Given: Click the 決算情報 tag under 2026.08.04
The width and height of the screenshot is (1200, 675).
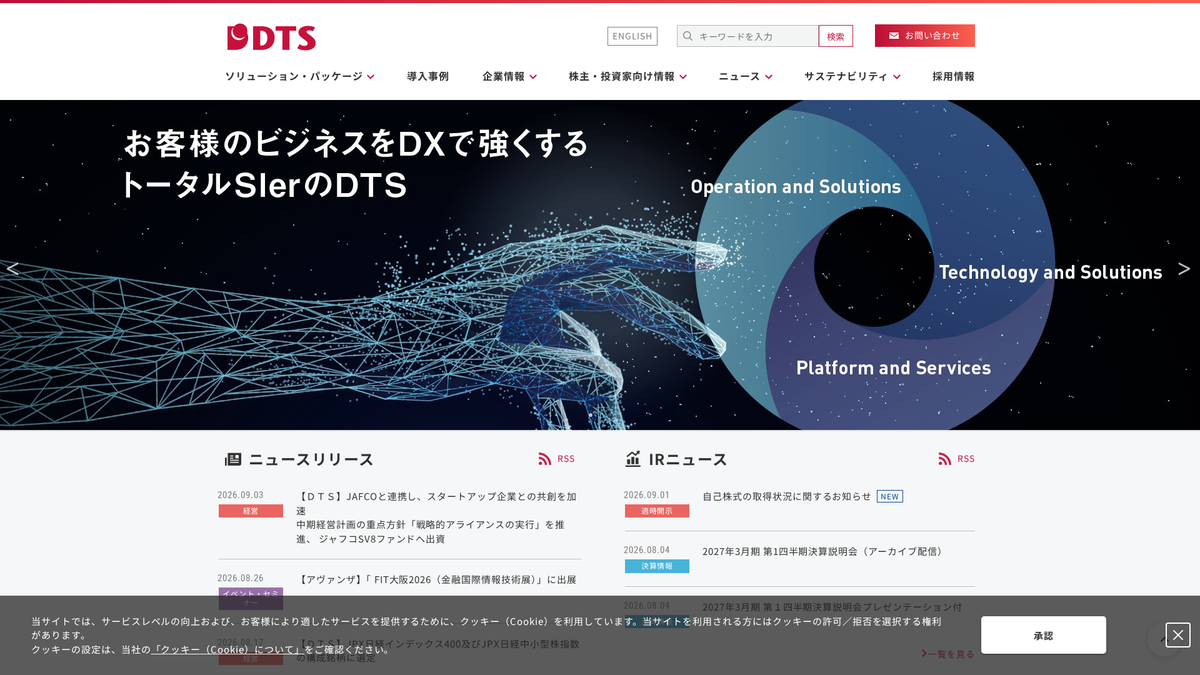Looking at the screenshot, I should coord(657,566).
